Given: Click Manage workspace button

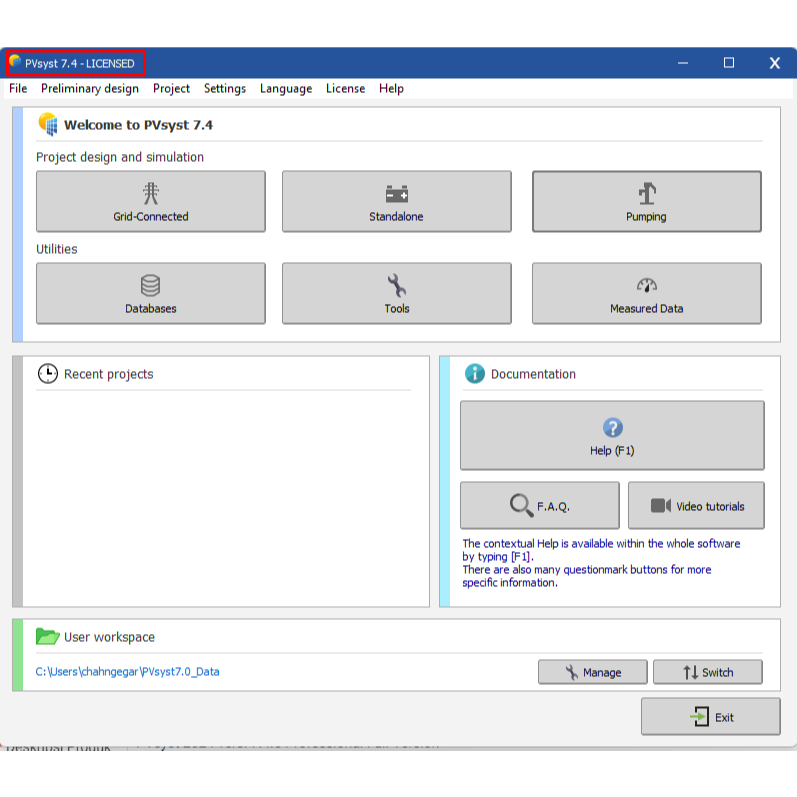Looking at the screenshot, I should coord(592,672).
